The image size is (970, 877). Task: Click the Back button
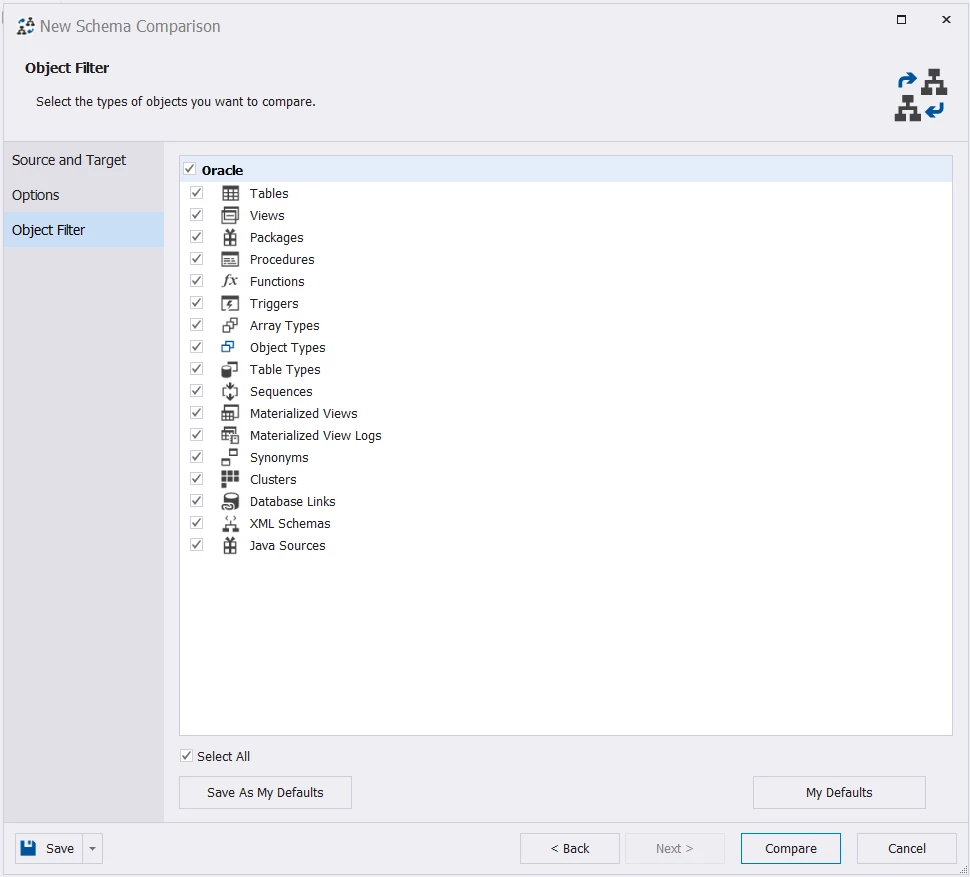(x=570, y=849)
